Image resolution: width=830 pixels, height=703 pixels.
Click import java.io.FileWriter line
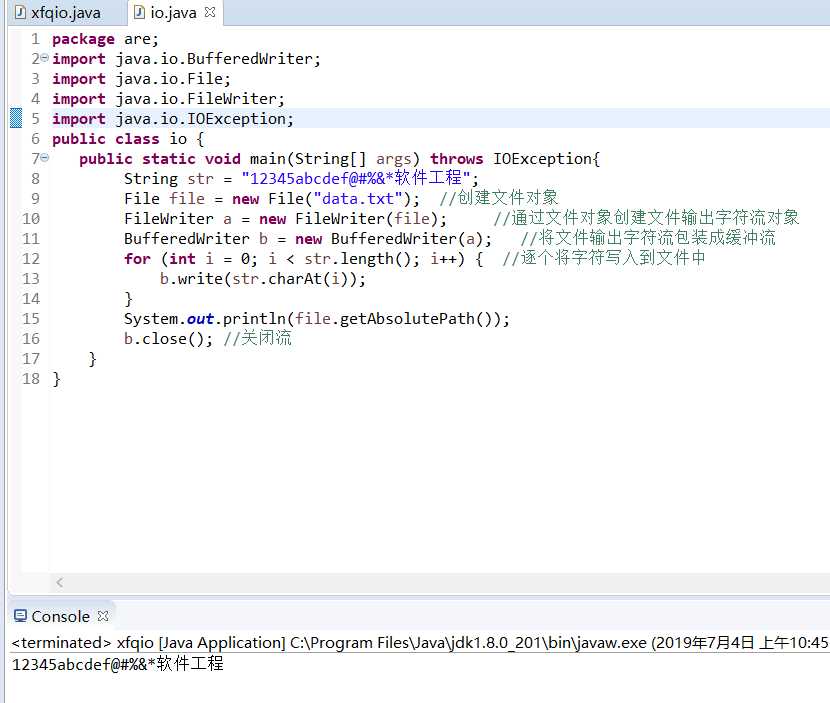pos(168,99)
